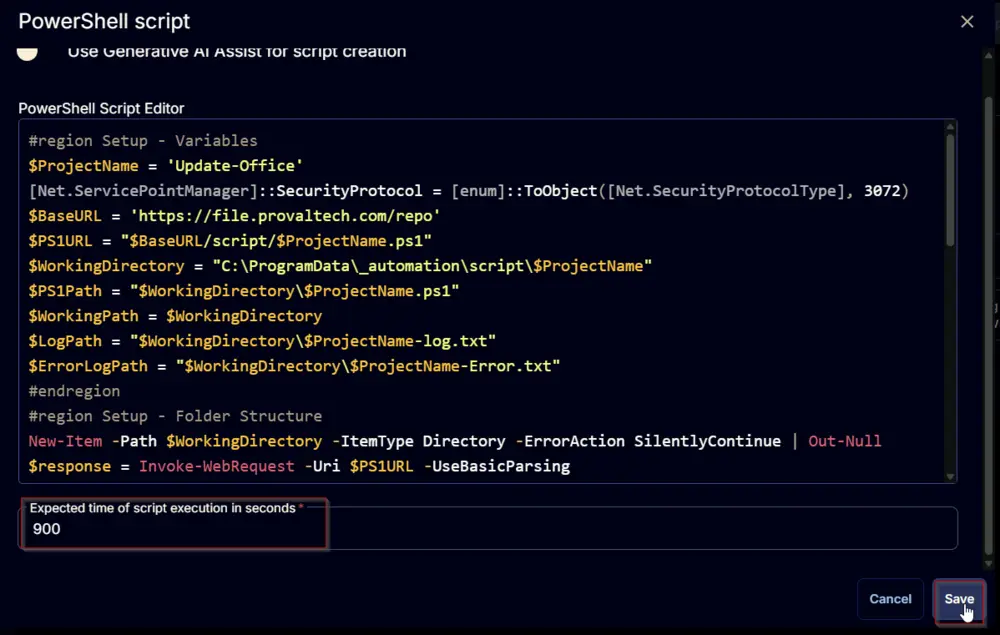
Task: Click the $WorkingPath = $WorkingDirectory line
Action: point(175,316)
